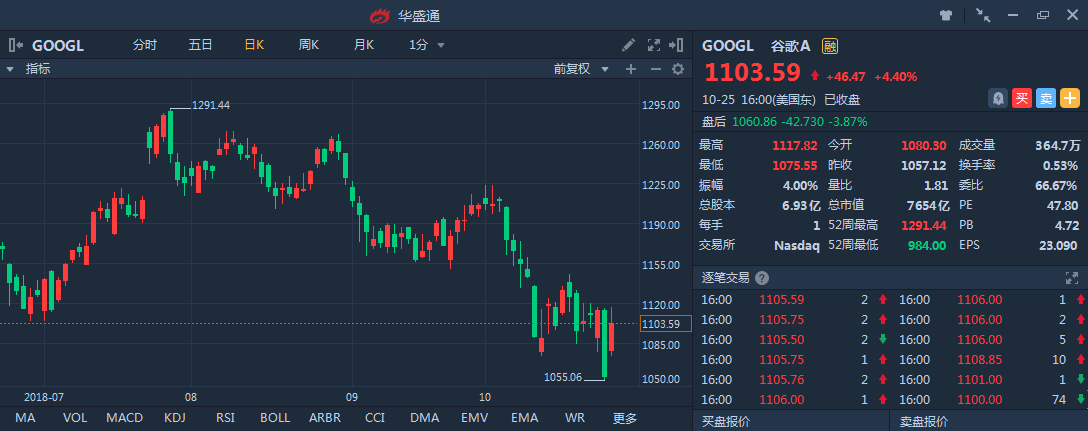Select the EMV indicator
The image size is (1088, 431).
coord(475,418)
